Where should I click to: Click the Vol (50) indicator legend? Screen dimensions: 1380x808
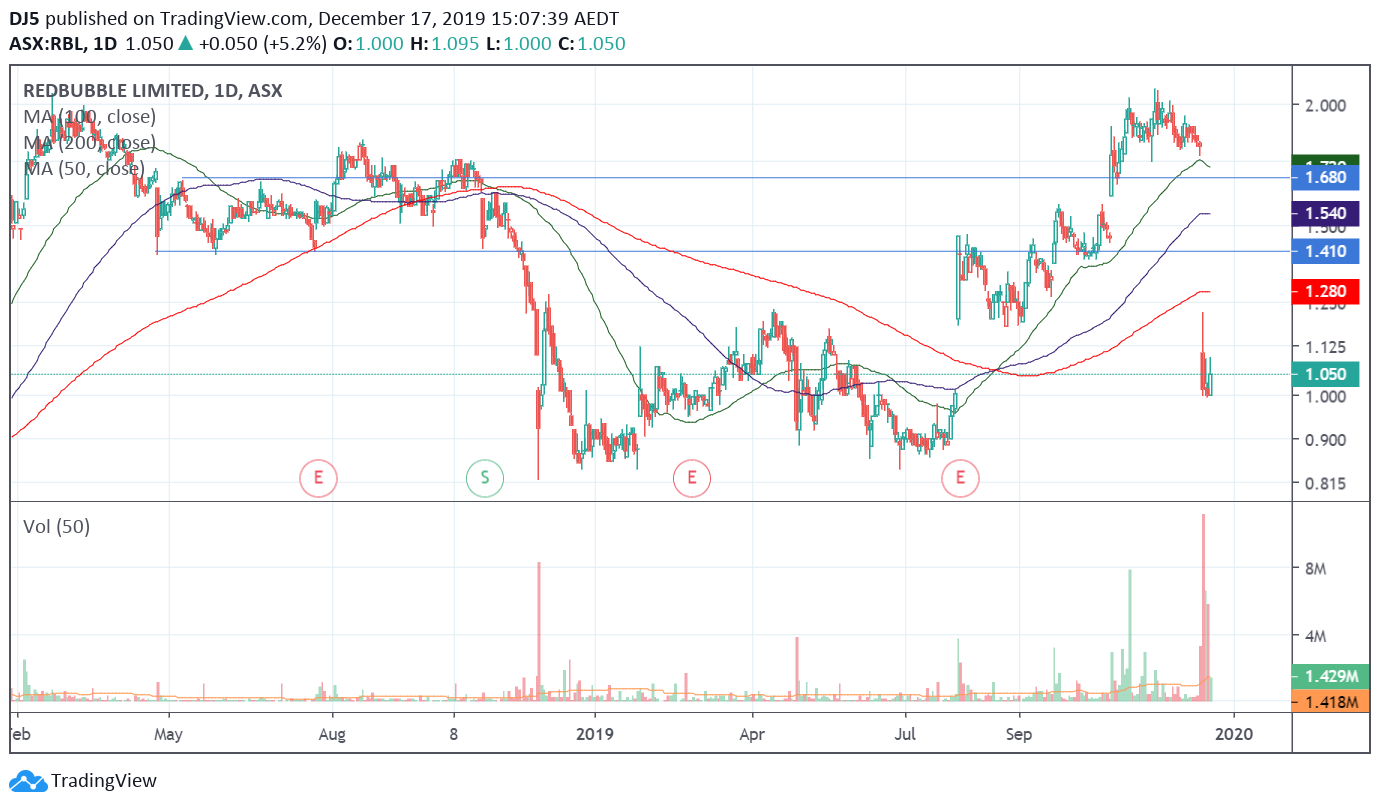point(56,526)
